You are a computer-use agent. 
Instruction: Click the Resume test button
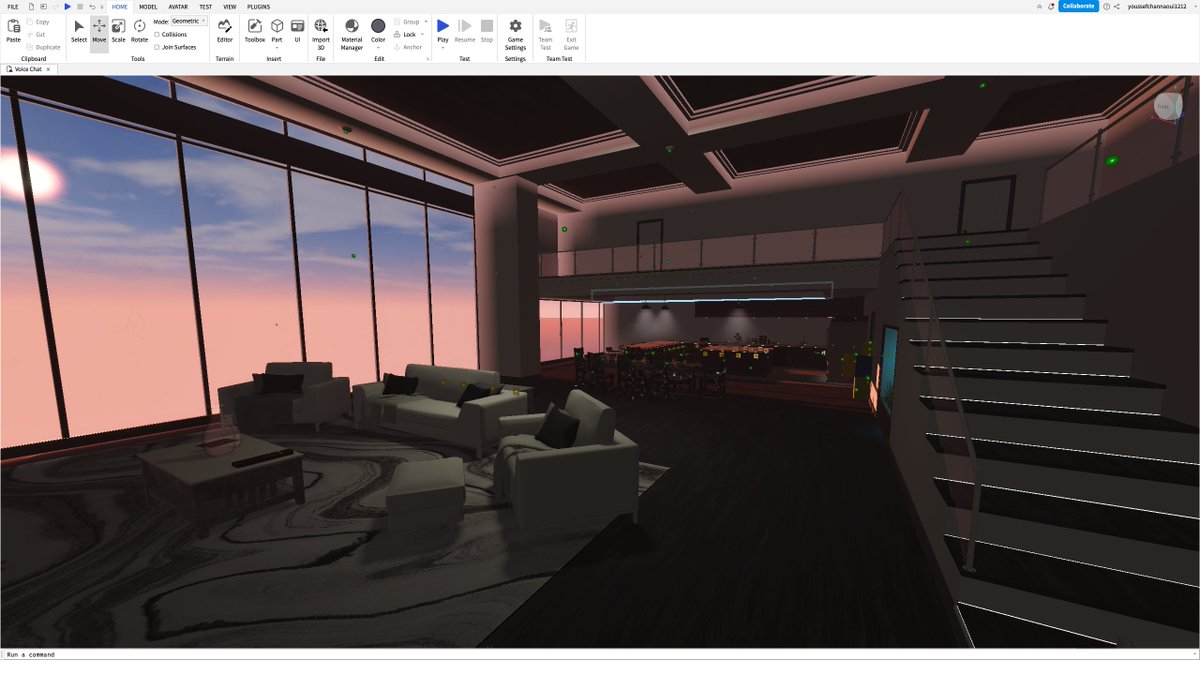pos(465,31)
